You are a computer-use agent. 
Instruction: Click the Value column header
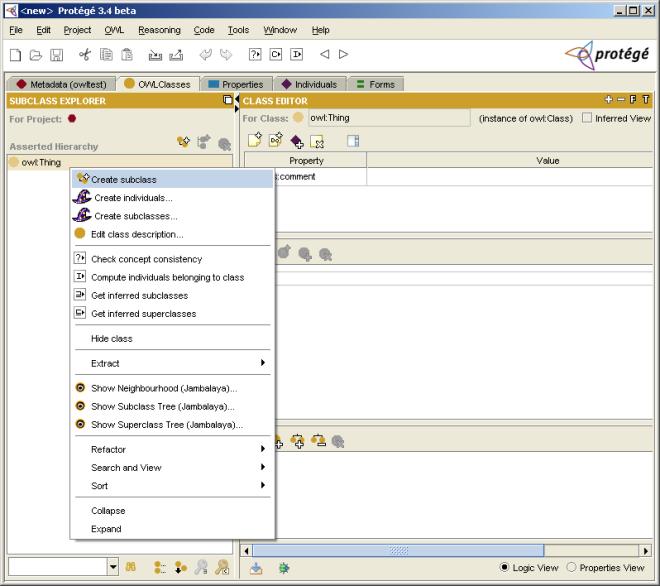pyautogui.click(x=509, y=160)
